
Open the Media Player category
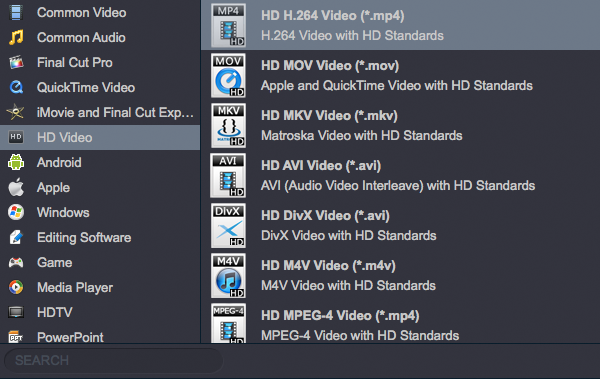pos(100,287)
